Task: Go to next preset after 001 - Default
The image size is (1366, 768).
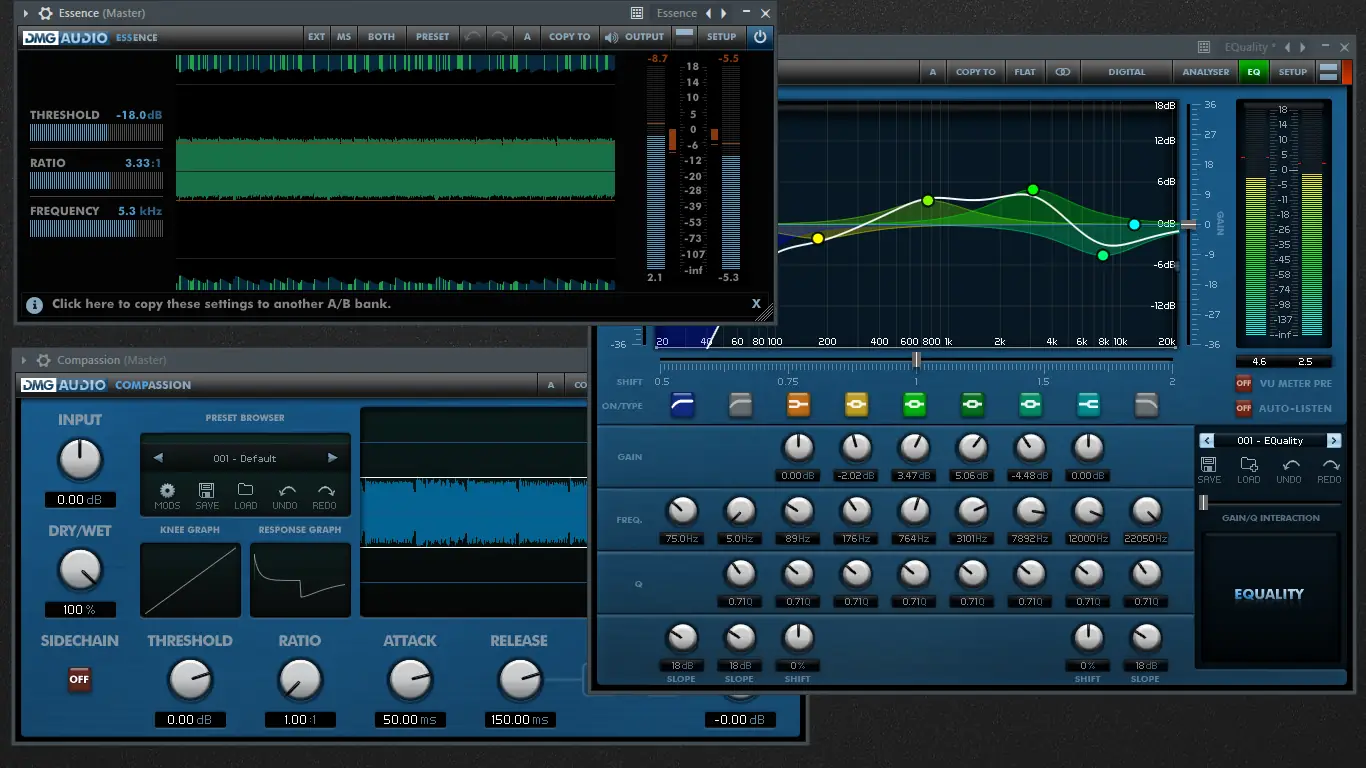Action: tap(333, 458)
